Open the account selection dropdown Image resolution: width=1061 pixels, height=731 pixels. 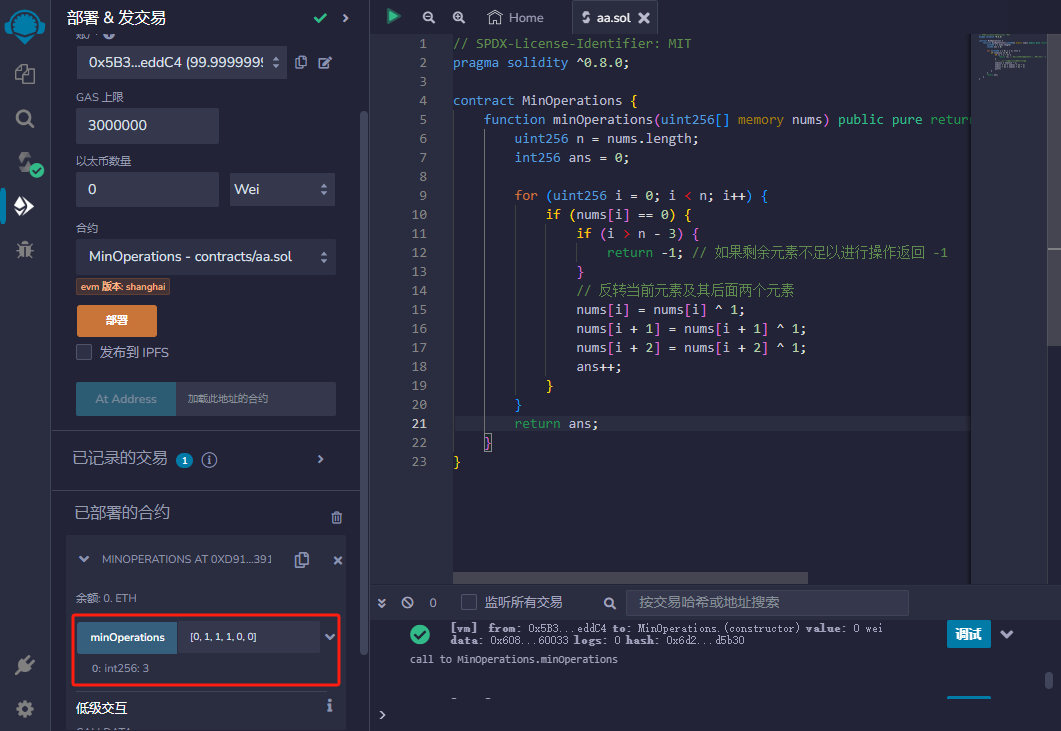click(x=181, y=62)
